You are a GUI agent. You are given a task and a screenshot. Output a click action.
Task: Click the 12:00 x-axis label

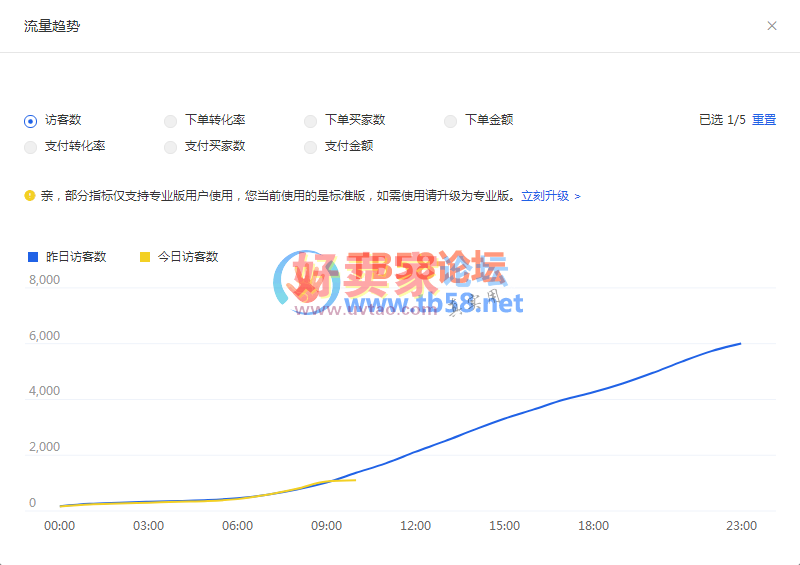click(x=415, y=526)
